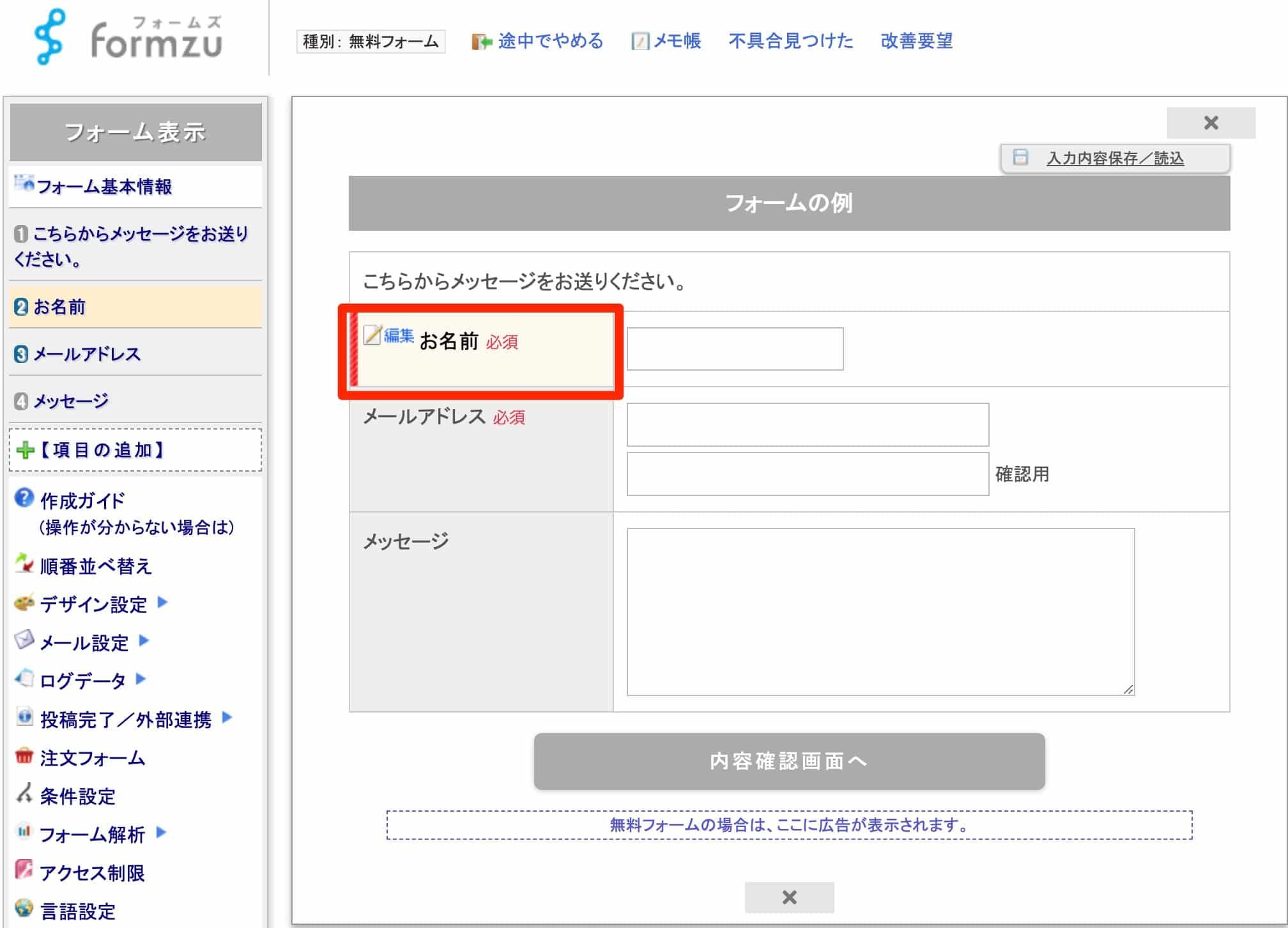Image resolution: width=1288 pixels, height=928 pixels.
Task: Open the 改善要望 link
Action: pyautogui.click(x=918, y=42)
